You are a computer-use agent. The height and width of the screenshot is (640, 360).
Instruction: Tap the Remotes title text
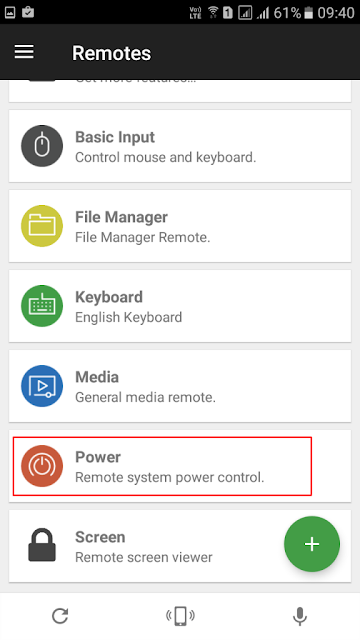pyautogui.click(x=111, y=53)
